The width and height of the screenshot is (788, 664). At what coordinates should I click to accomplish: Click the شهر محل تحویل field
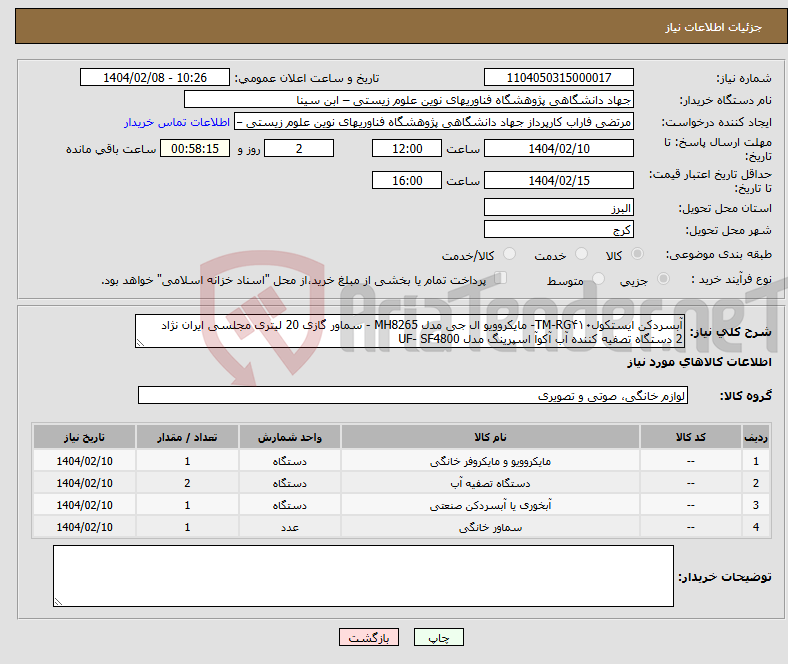(x=558, y=230)
